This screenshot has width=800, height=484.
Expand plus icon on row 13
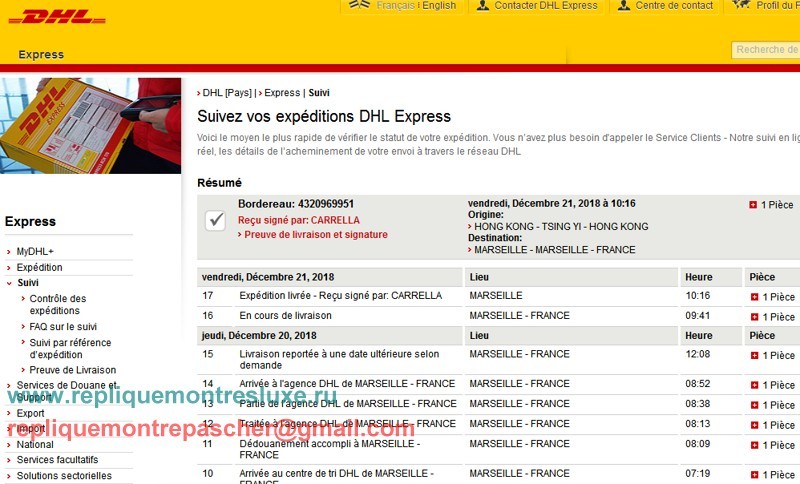coord(754,405)
